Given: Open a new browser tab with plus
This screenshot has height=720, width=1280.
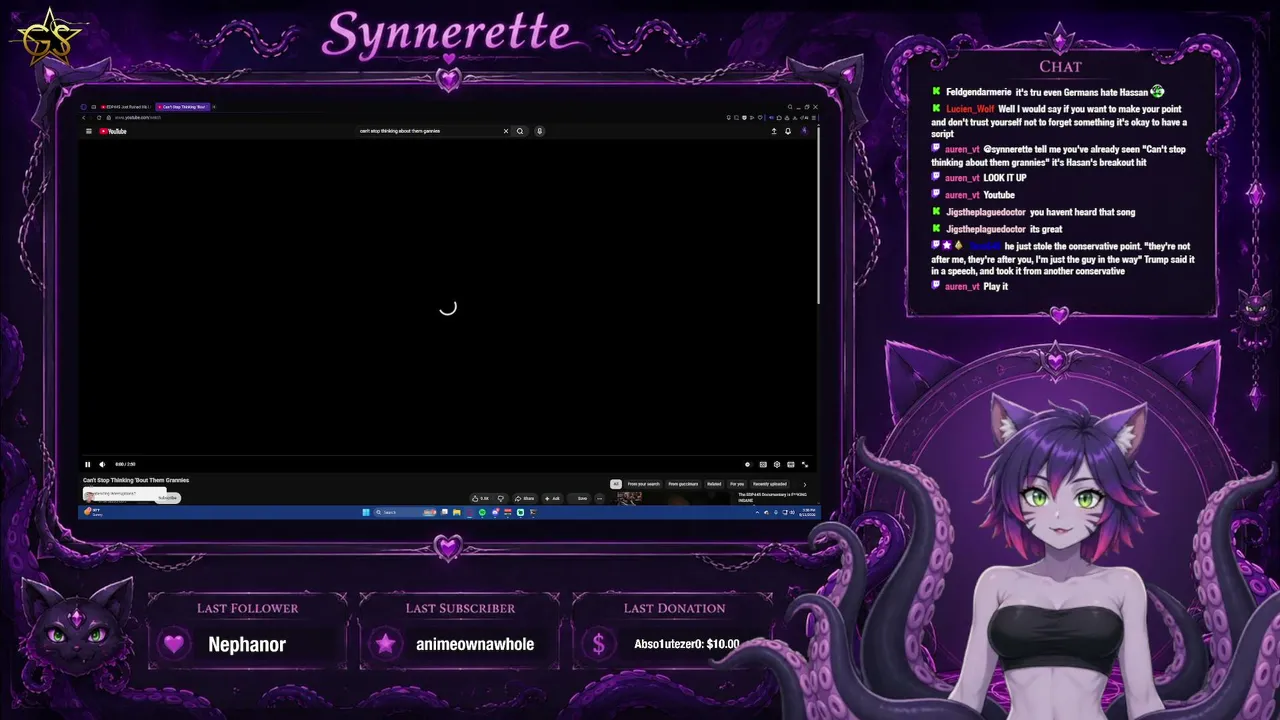Looking at the screenshot, I should [x=214, y=107].
